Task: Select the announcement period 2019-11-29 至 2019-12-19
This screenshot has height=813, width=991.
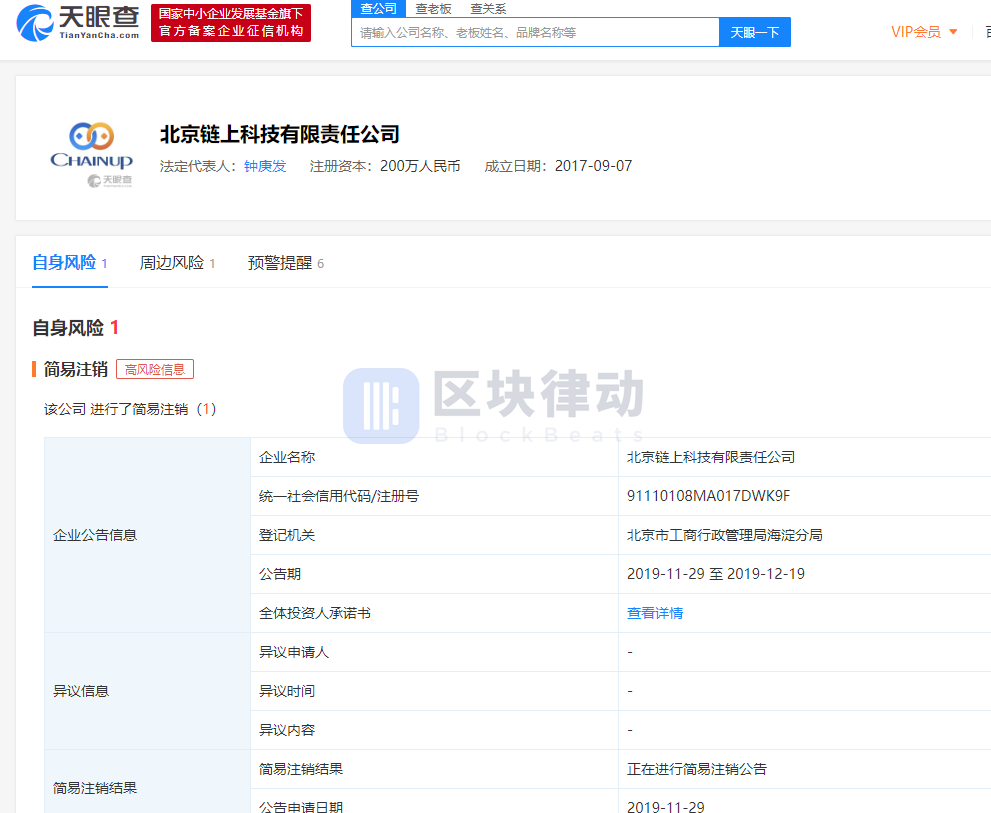Action: pyautogui.click(x=715, y=574)
